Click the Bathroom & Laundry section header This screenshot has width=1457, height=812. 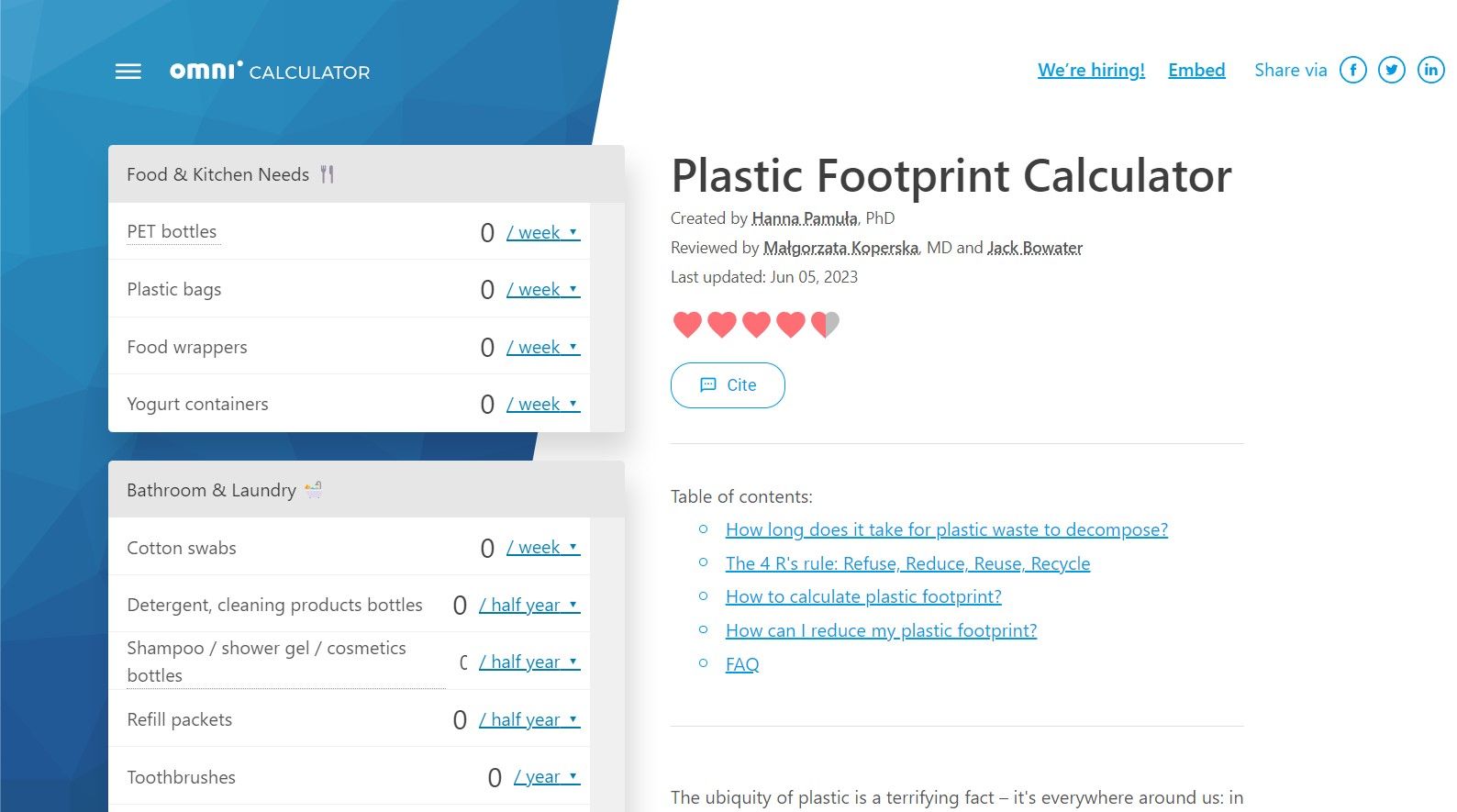pos(213,489)
